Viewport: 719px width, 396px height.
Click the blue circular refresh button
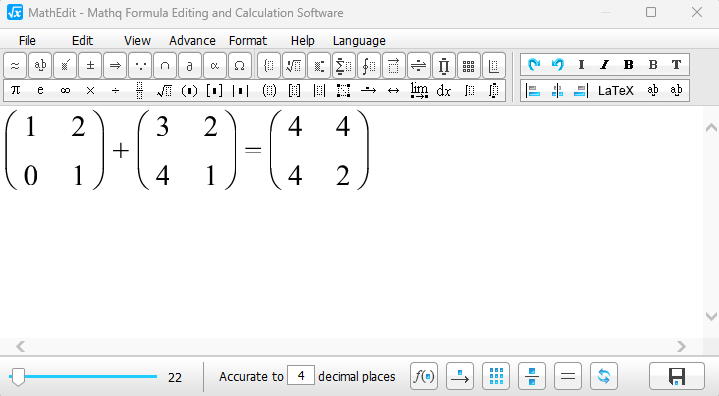point(604,376)
